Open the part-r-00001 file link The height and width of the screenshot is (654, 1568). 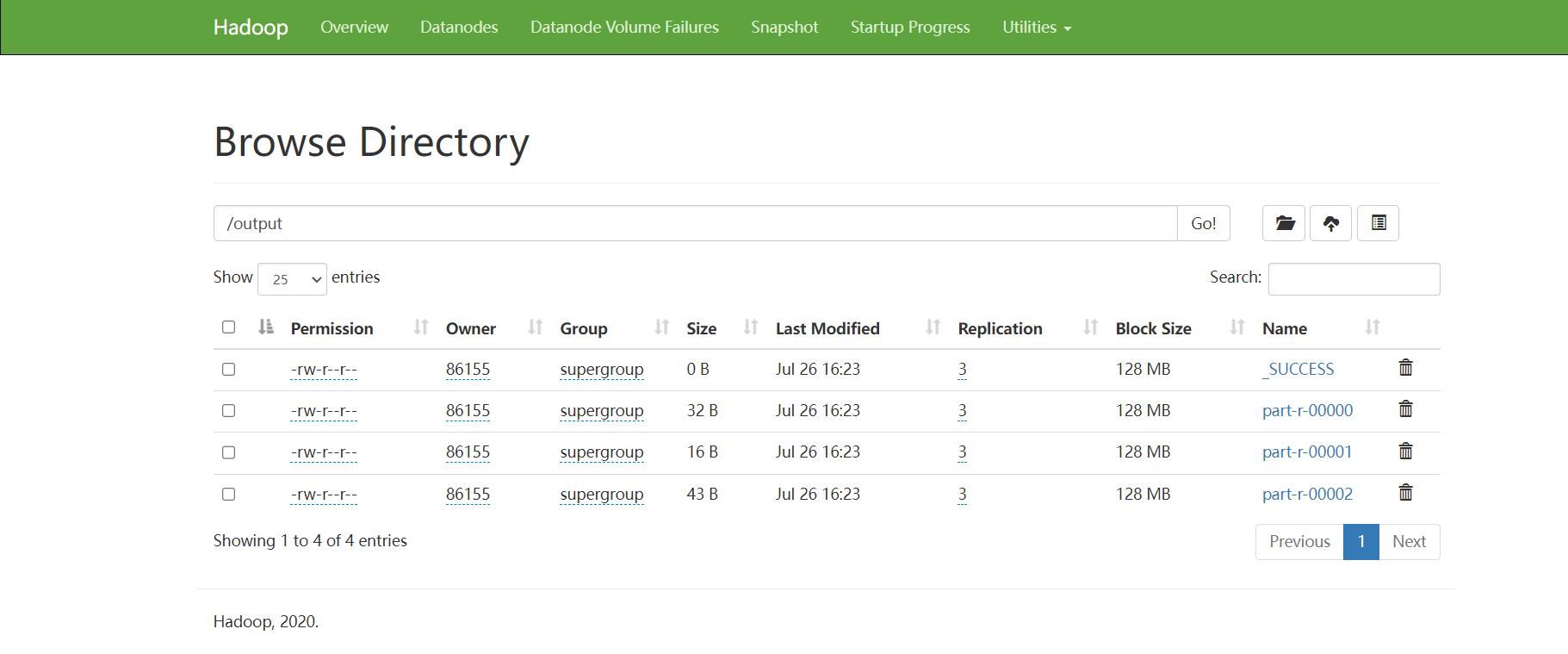[1307, 452]
